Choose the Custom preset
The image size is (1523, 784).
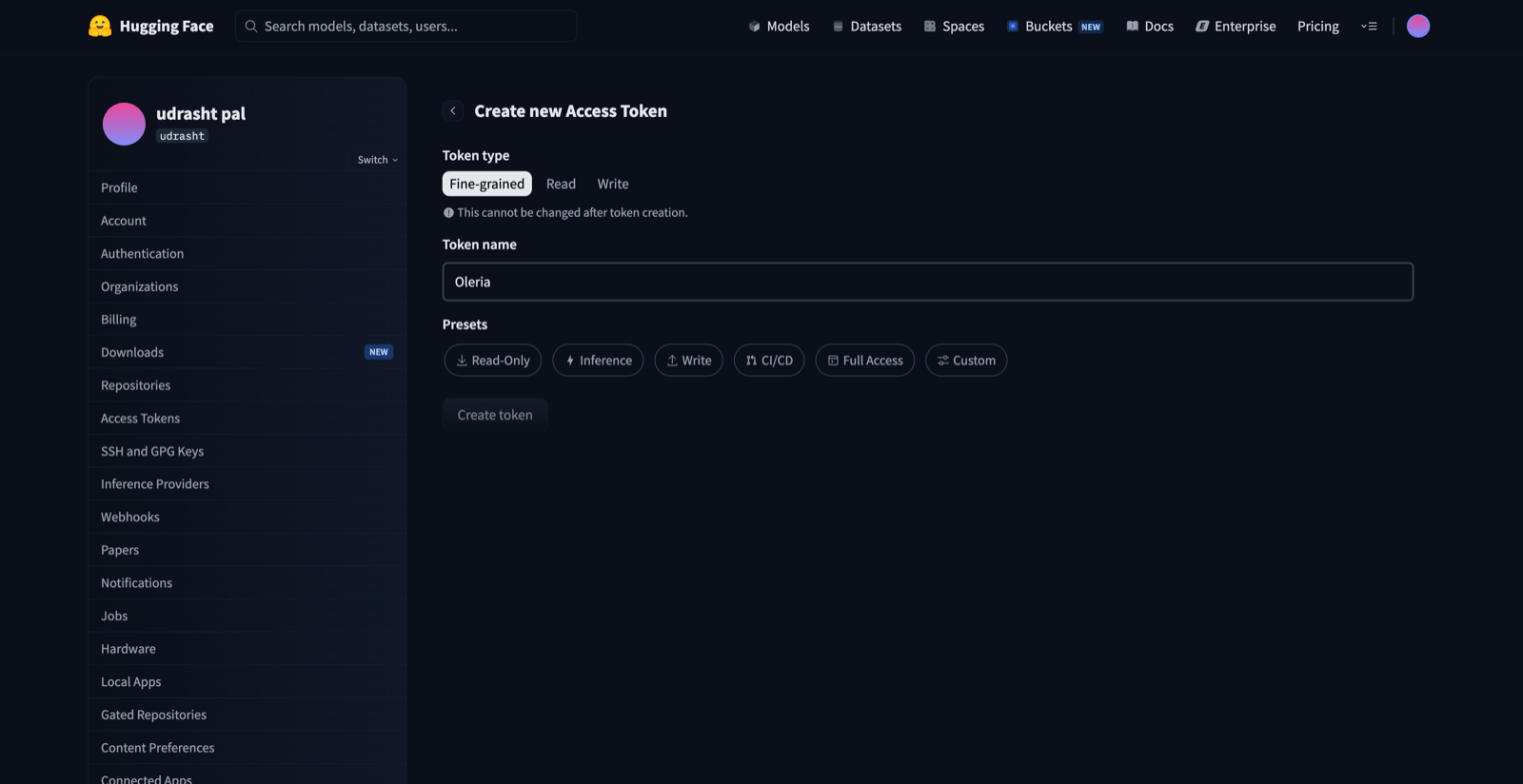966,360
